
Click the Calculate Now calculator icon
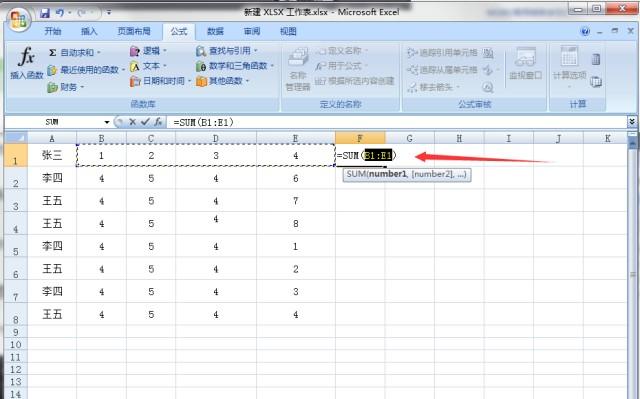[596, 59]
